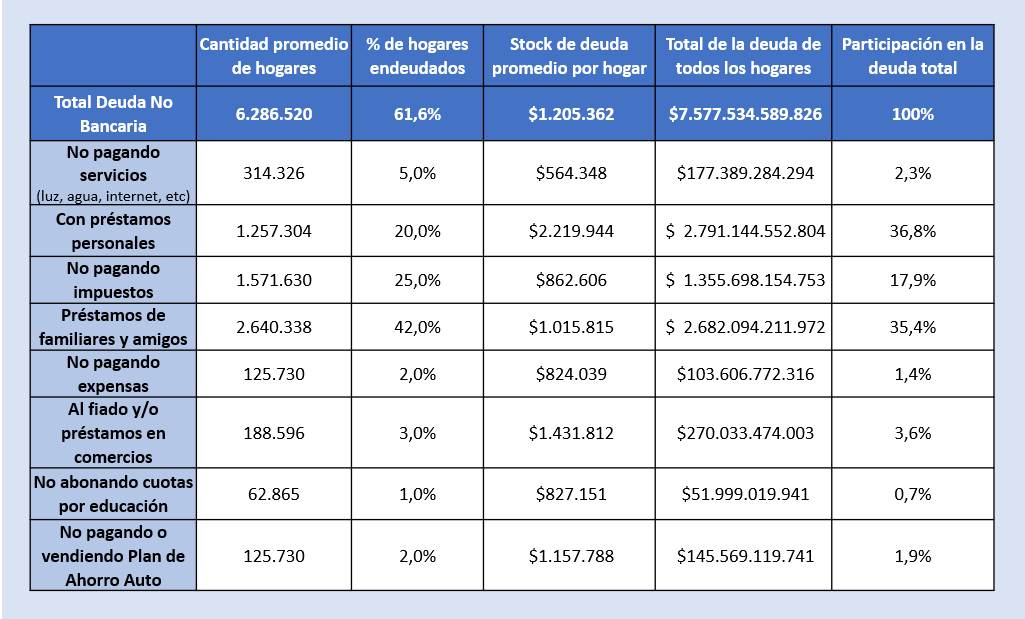Select the $270.033.474.003 total debt cell
Screen dimensions: 1025x619
(x=743, y=433)
